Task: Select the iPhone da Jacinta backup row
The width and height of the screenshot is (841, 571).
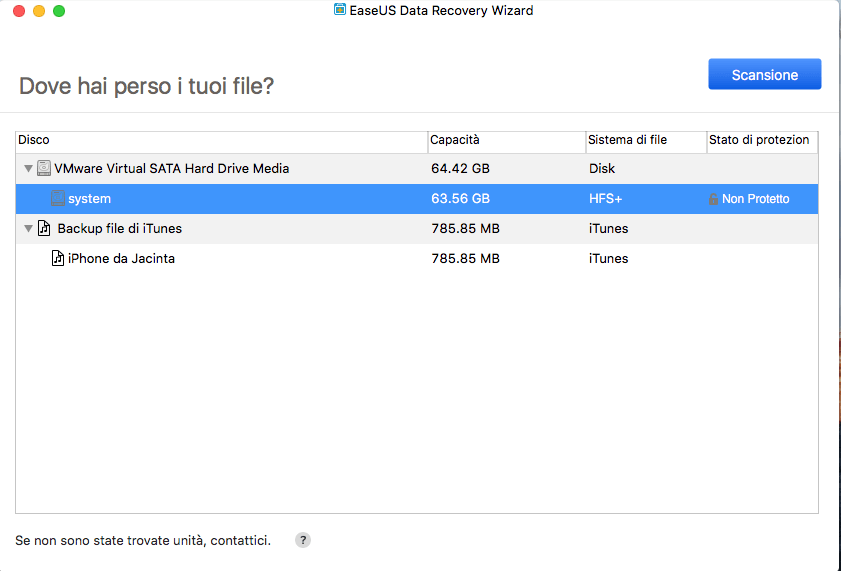Action: tap(417, 258)
